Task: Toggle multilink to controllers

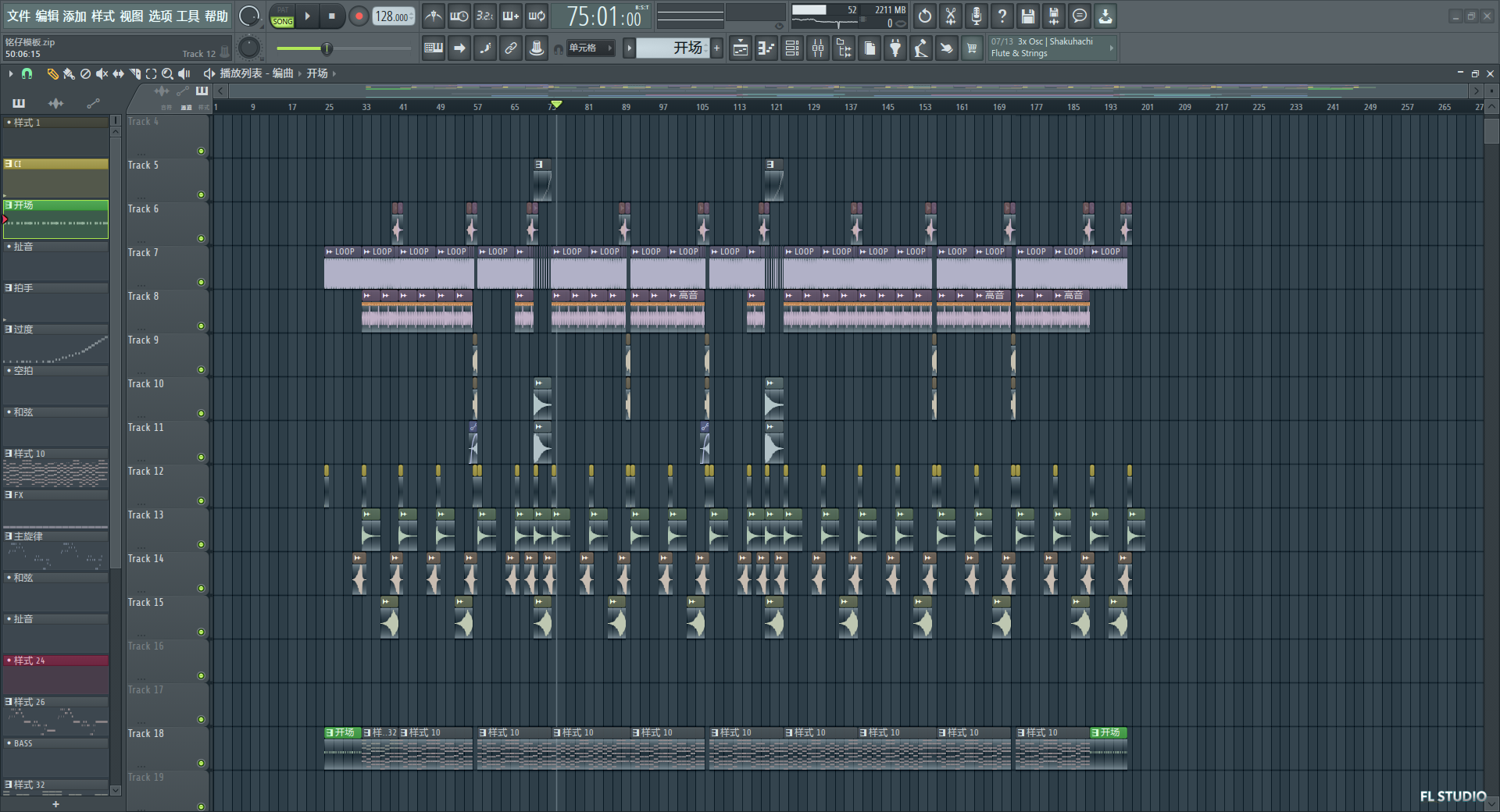Action: (537, 48)
